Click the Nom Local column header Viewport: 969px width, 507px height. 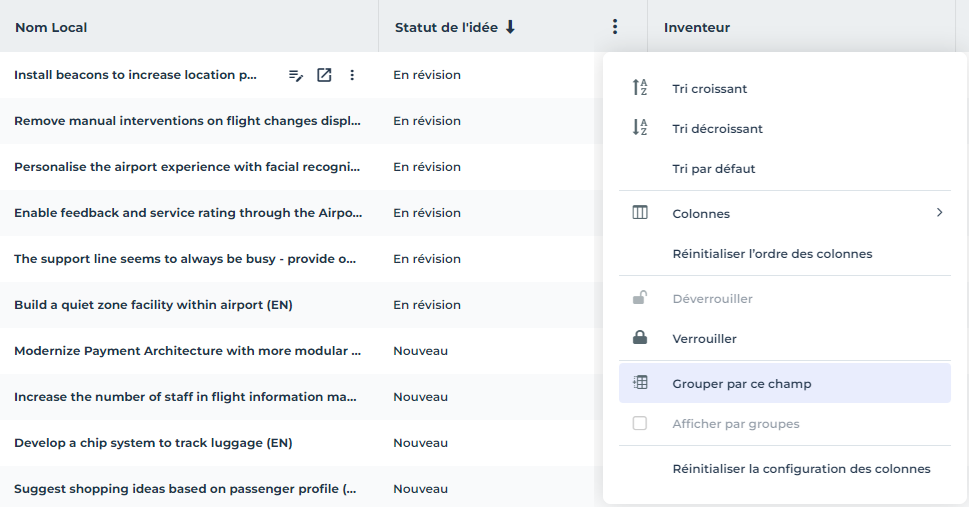(51, 27)
